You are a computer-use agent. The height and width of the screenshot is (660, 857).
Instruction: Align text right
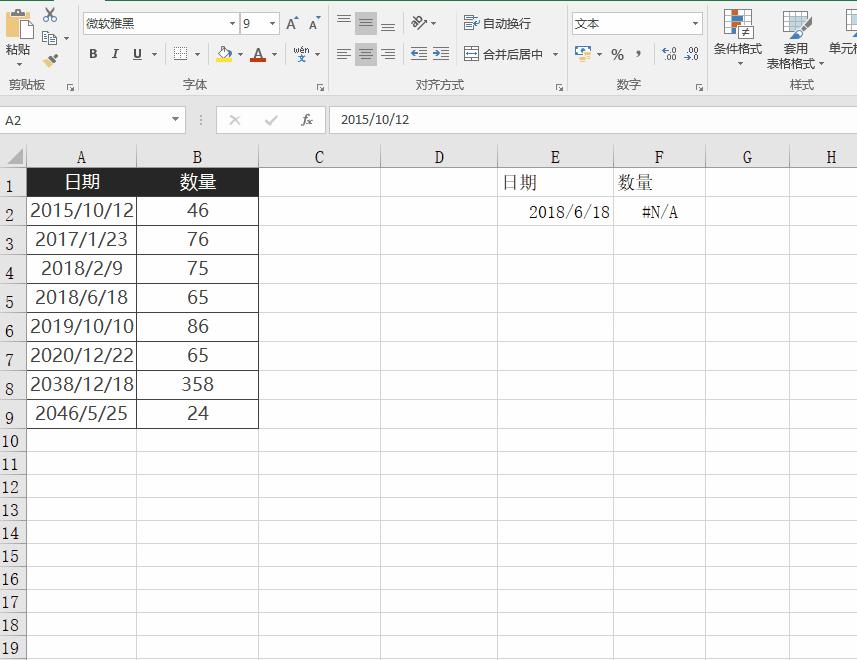[388, 54]
